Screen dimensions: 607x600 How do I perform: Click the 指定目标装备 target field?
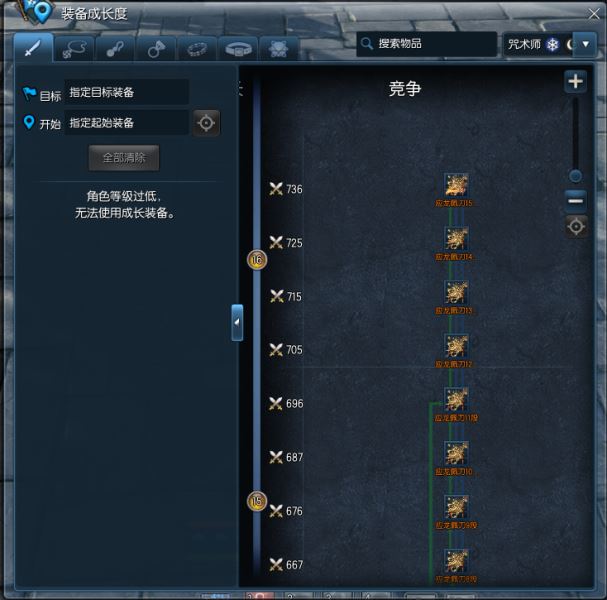point(127,92)
